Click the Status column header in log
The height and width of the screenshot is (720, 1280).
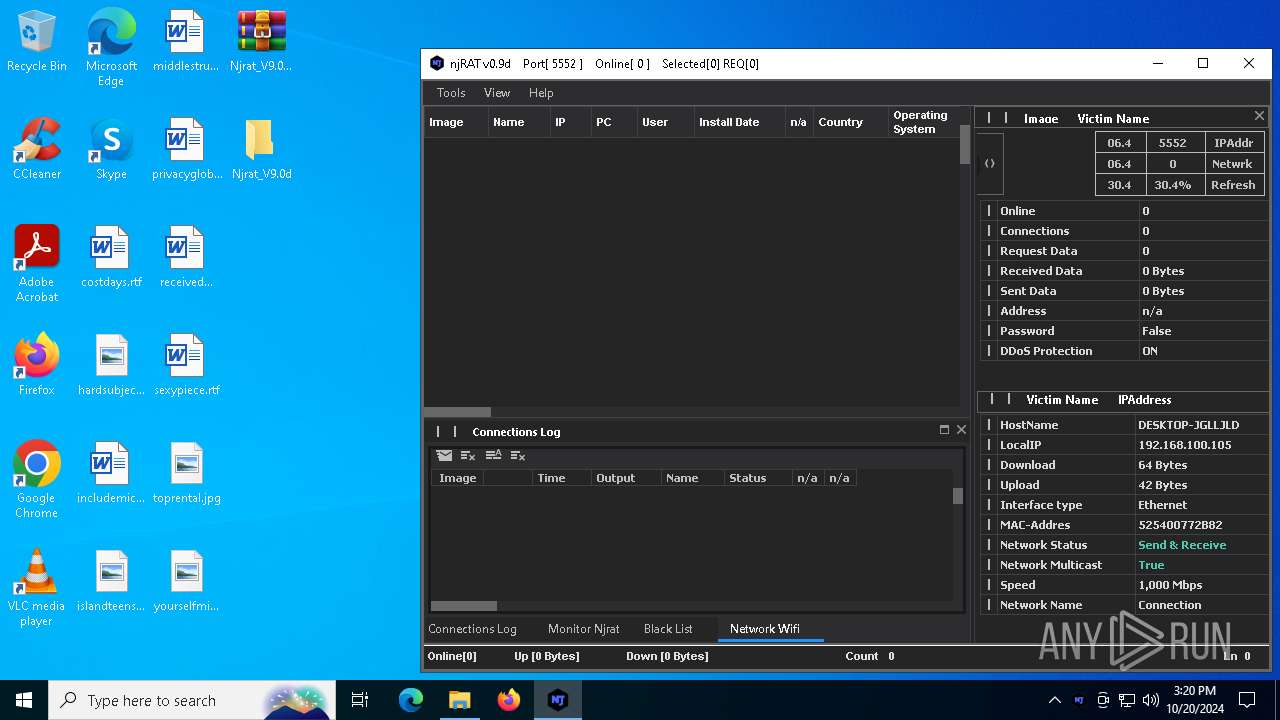coord(758,478)
